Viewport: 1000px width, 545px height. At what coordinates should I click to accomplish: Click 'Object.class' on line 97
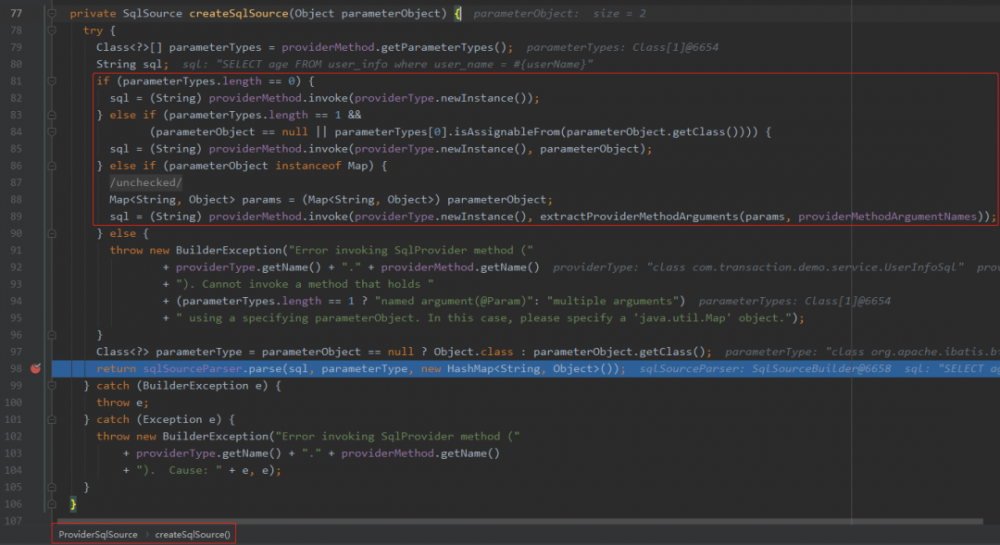point(473,352)
